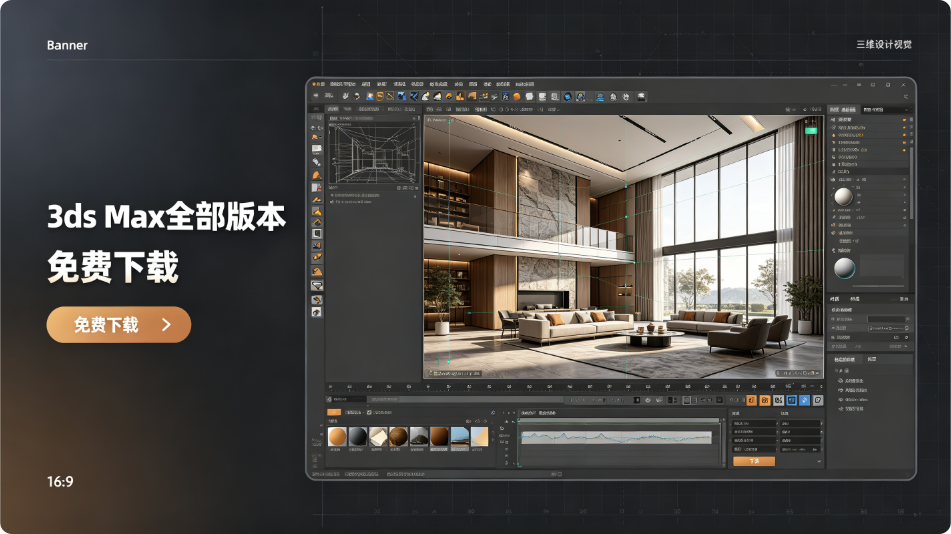
Task: Click the orange circular outline icon in the main toolbar
Action: [380, 96]
